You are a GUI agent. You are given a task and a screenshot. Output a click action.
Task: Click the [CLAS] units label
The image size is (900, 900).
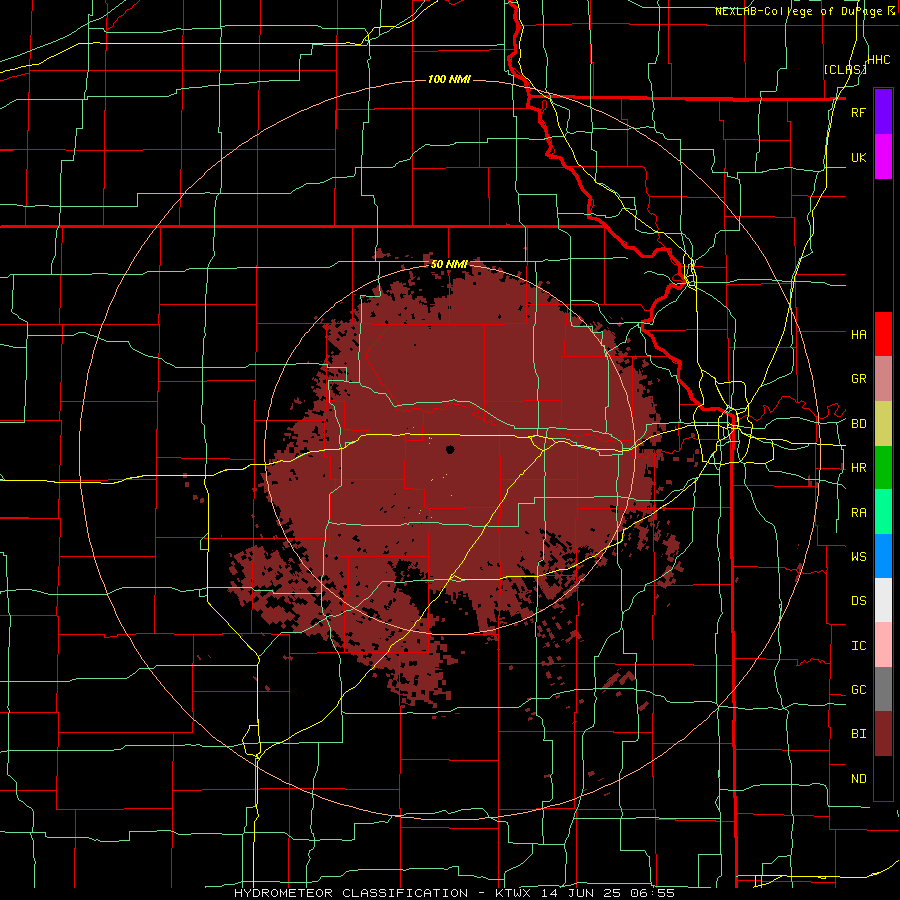point(845,69)
